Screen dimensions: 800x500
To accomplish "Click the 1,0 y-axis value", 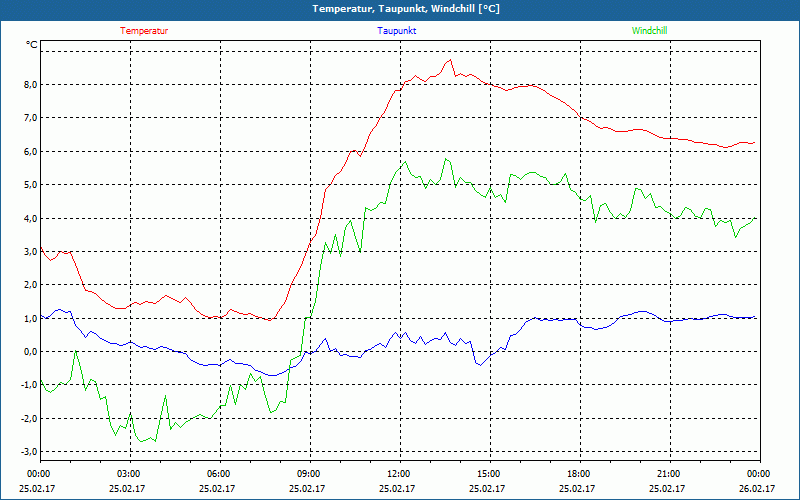I will point(31,318).
